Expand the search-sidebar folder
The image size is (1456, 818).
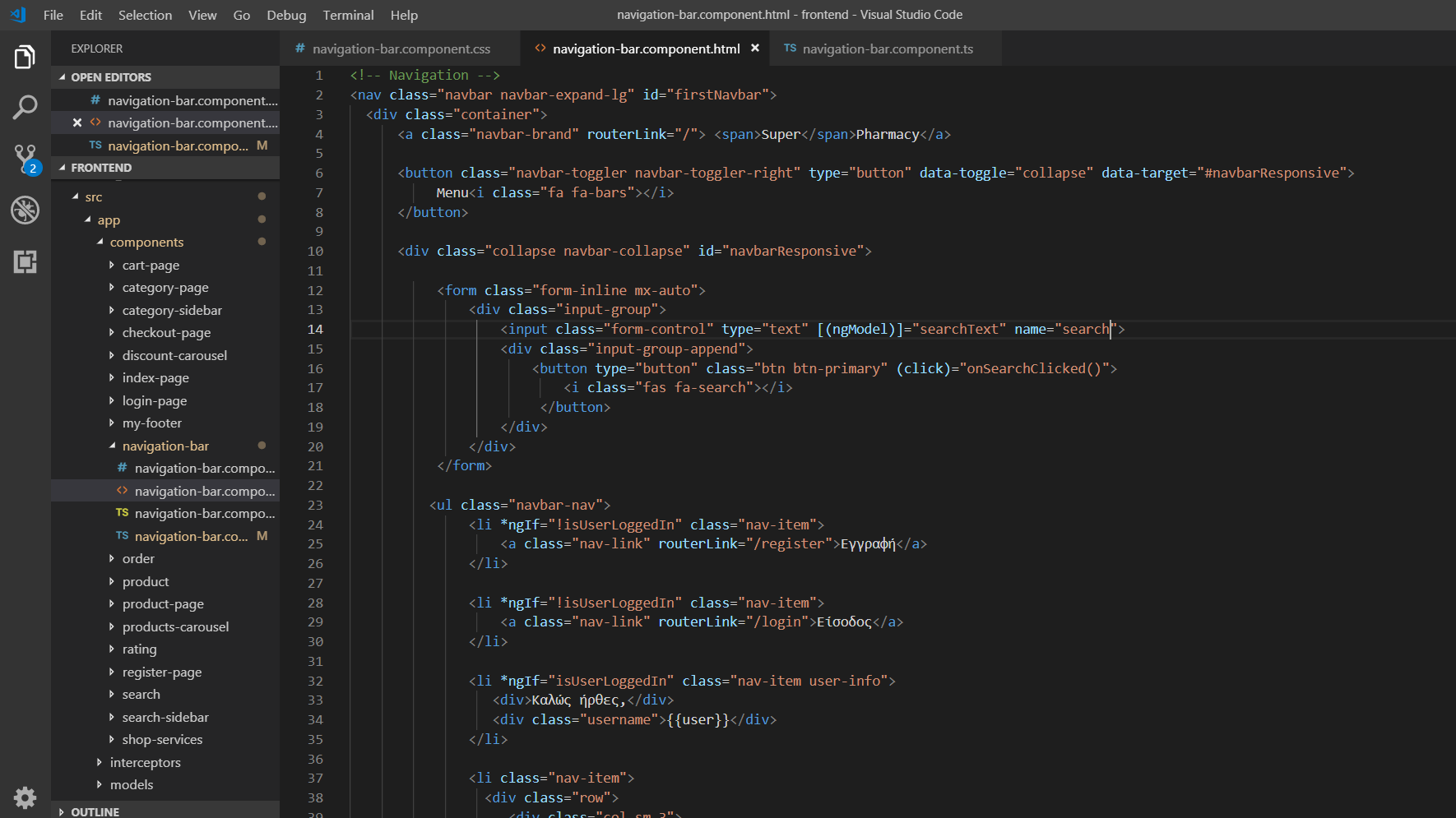tap(165, 718)
